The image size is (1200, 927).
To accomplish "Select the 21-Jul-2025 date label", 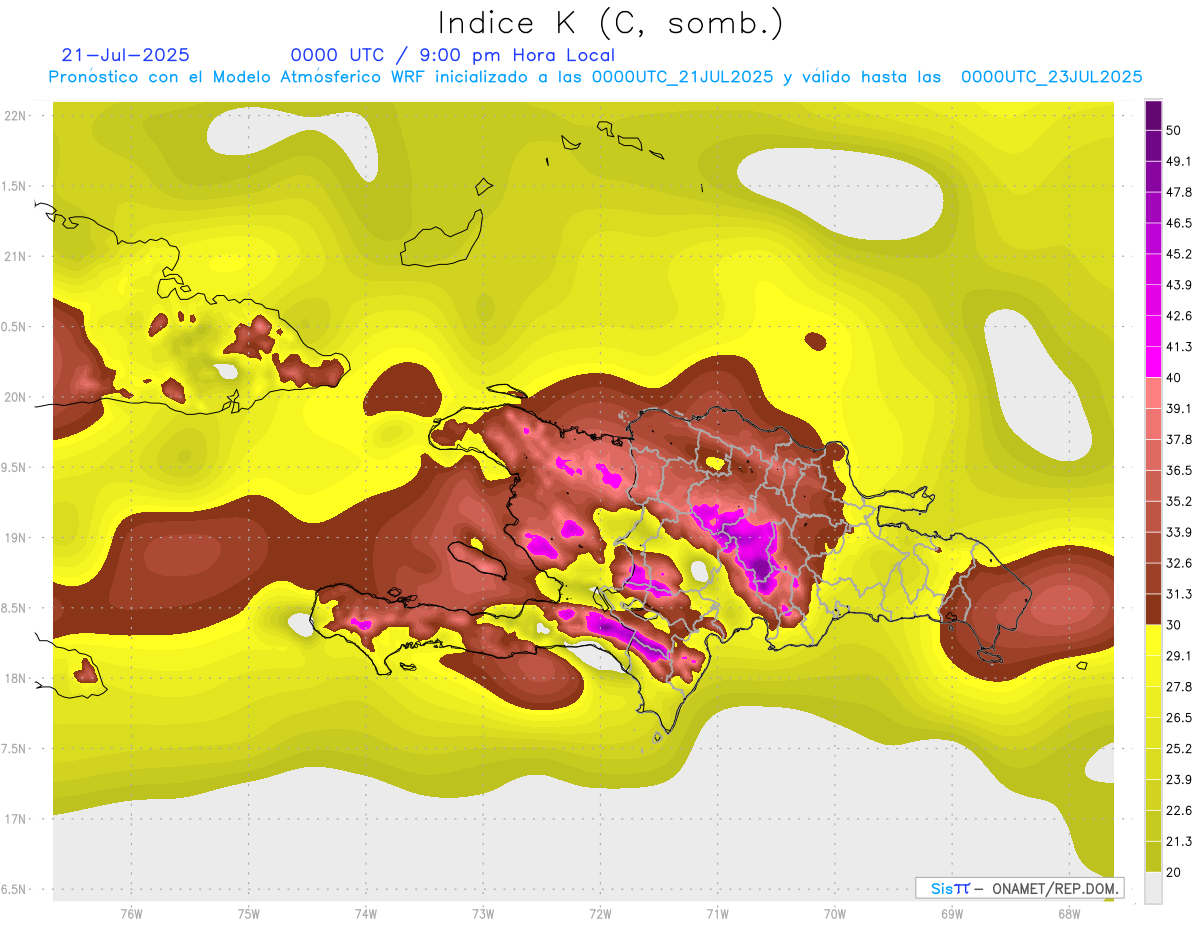I will (125, 55).
